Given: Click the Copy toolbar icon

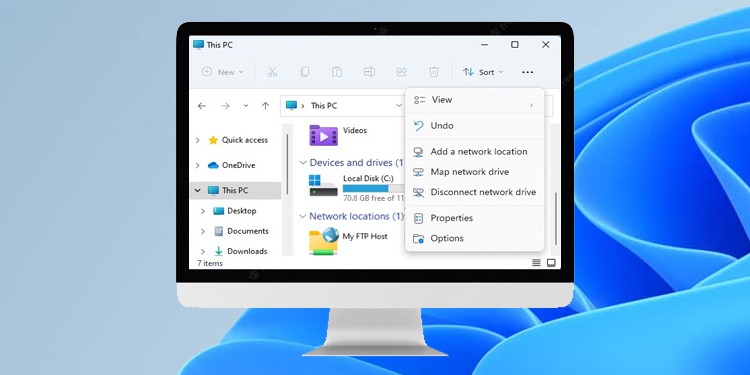Looking at the screenshot, I should pos(305,72).
